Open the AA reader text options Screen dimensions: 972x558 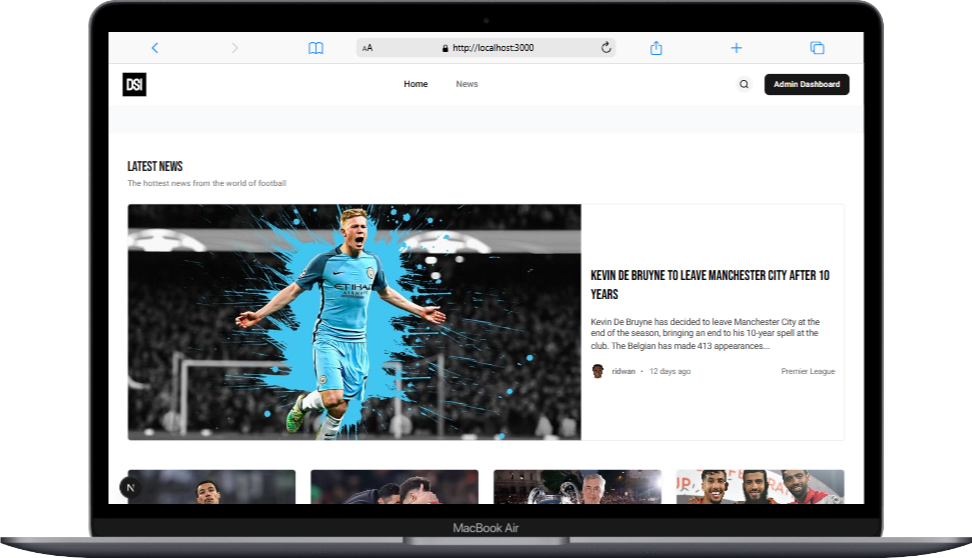point(368,48)
